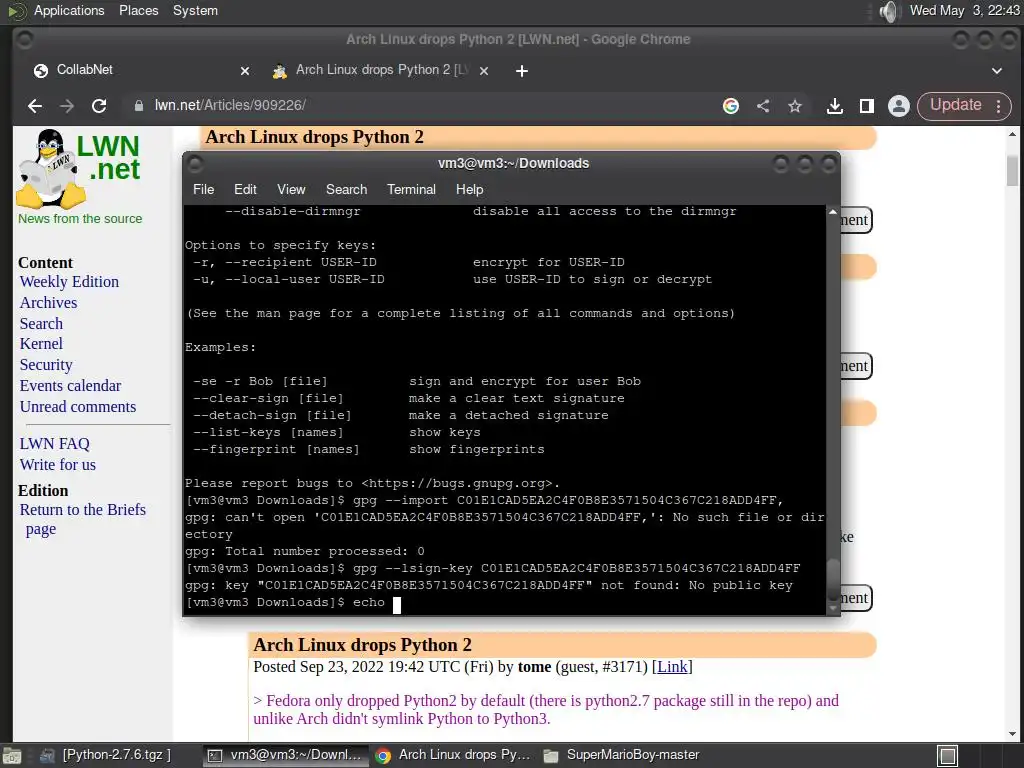Open System menu in top panel

[x=195, y=10]
